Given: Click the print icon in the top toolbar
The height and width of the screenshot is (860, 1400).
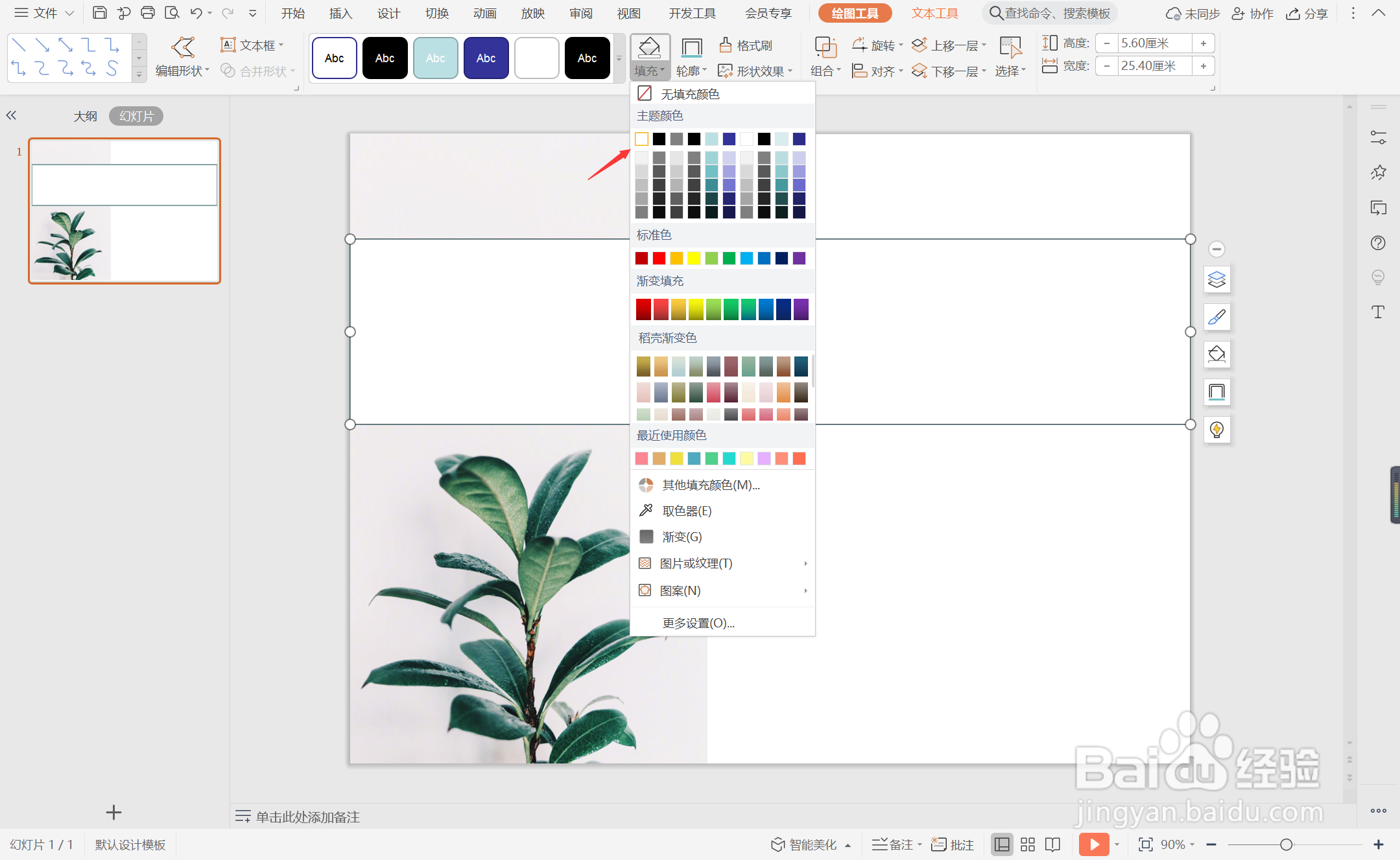Looking at the screenshot, I should click(x=147, y=13).
